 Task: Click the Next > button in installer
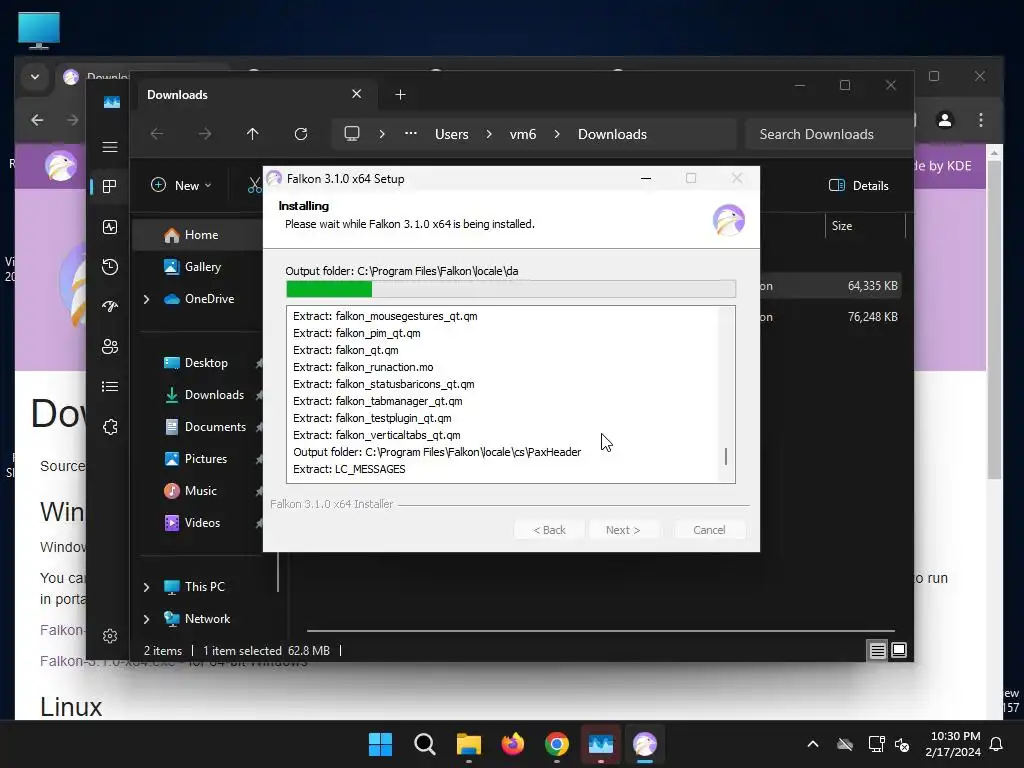click(622, 530)
